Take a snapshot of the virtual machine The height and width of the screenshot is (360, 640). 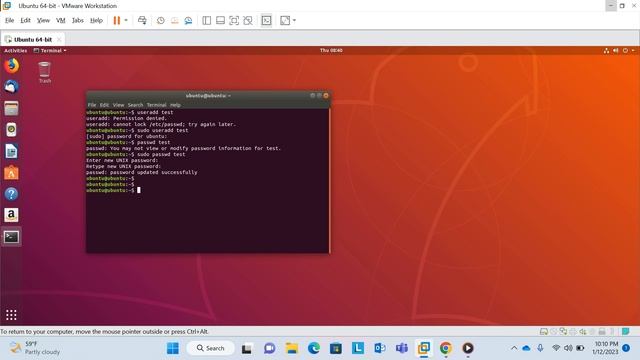[160, 20]
